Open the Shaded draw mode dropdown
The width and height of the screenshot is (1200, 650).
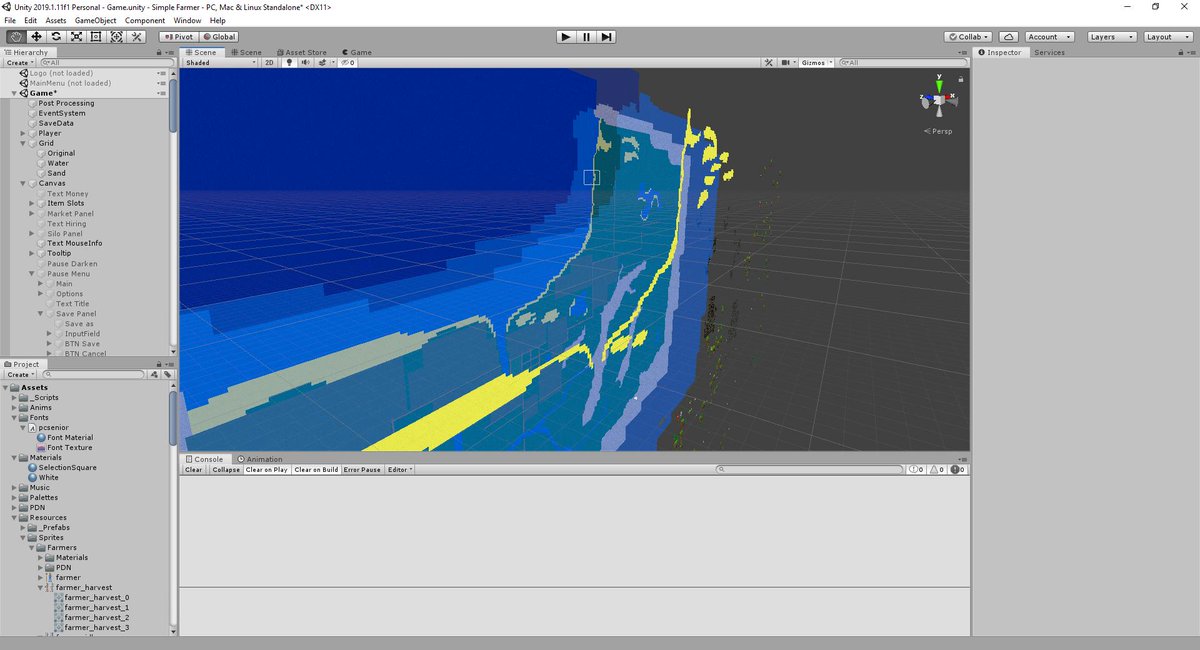[x=221, y=62]
